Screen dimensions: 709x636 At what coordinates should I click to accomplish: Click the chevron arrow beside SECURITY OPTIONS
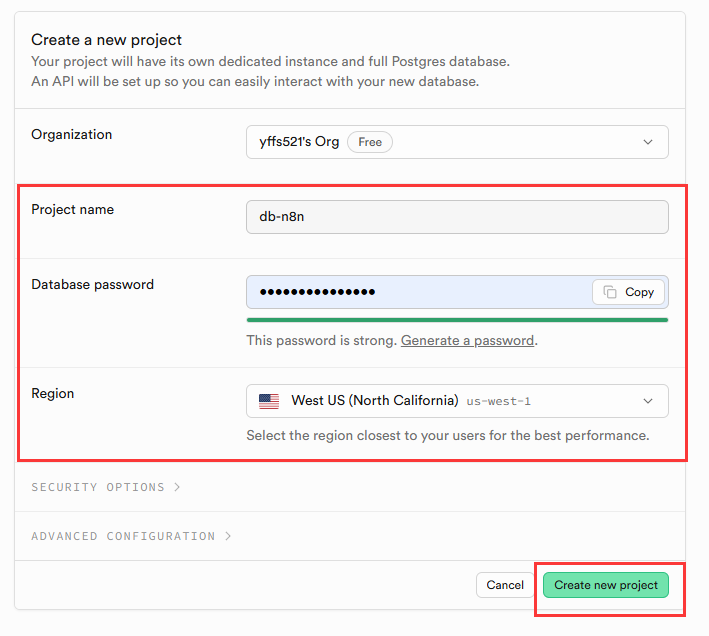click(177, 487)
